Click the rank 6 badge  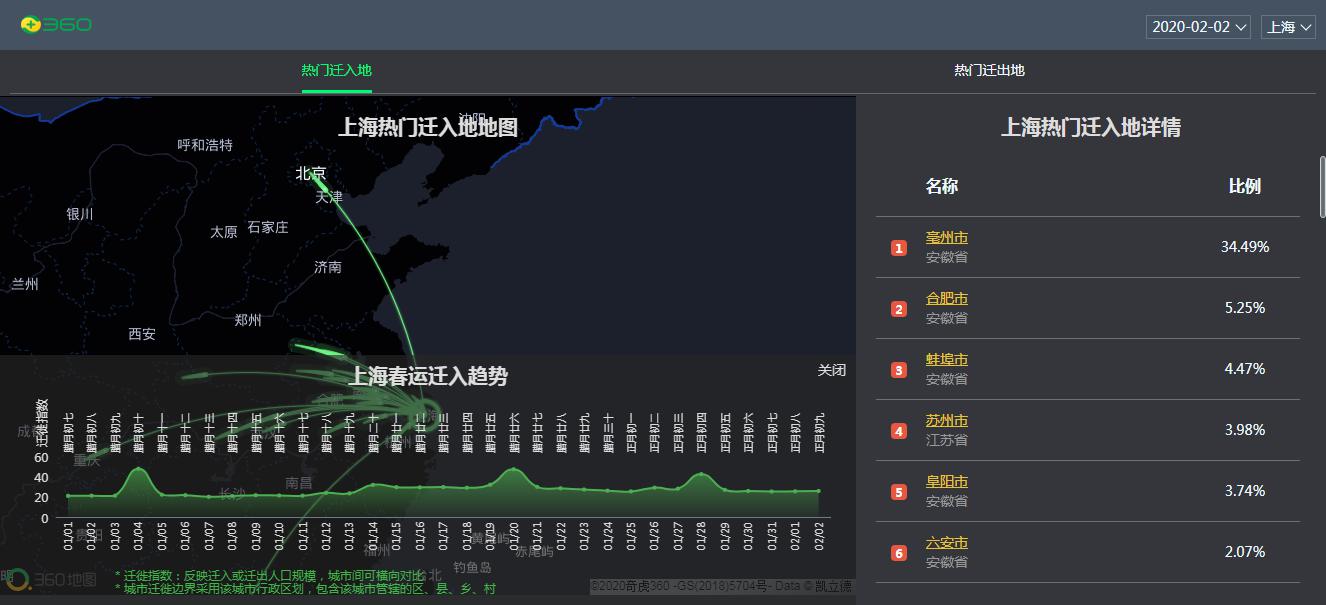pos(899,553)
